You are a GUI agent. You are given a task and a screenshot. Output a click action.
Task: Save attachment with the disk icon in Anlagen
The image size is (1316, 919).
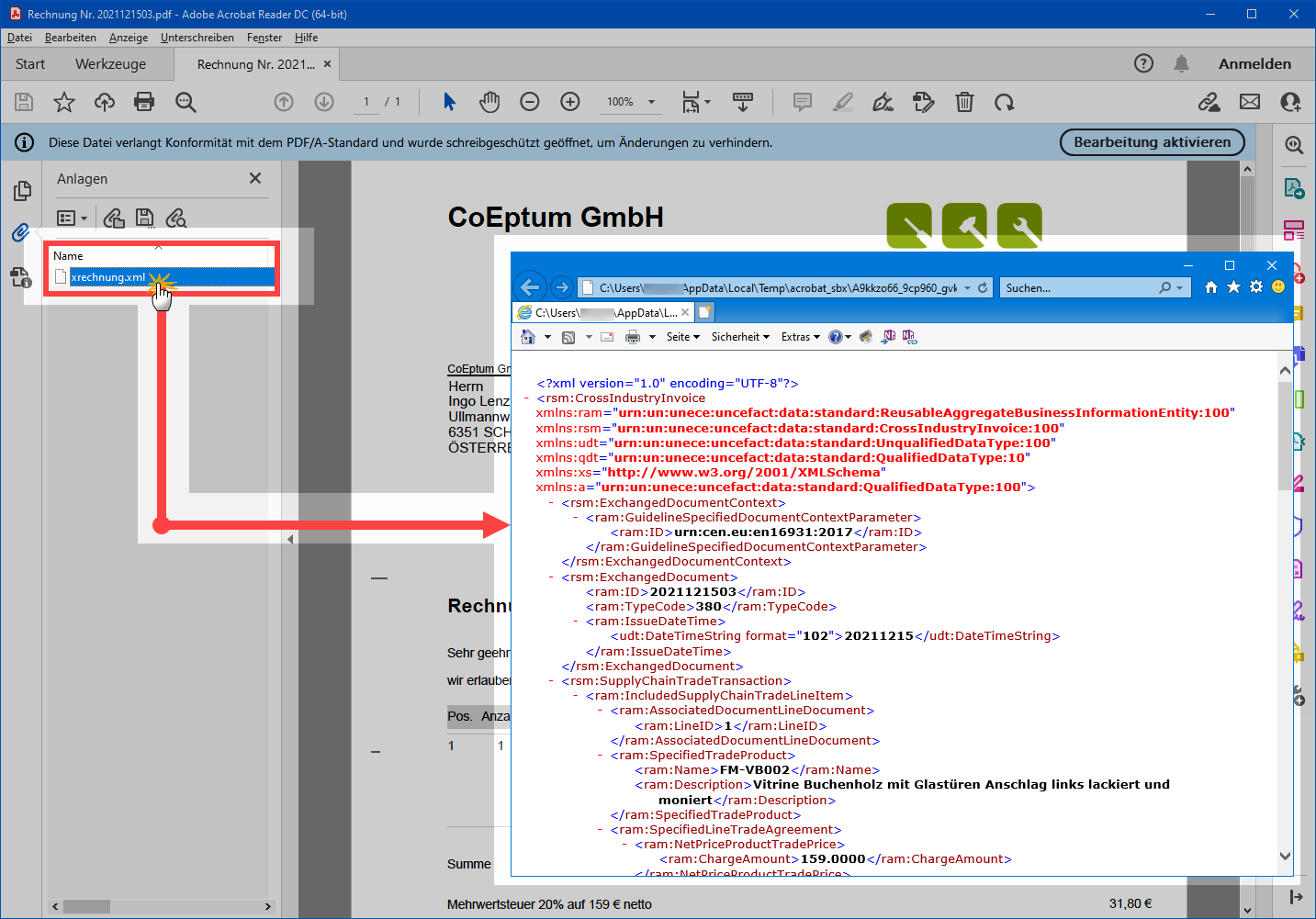[145, 218]
